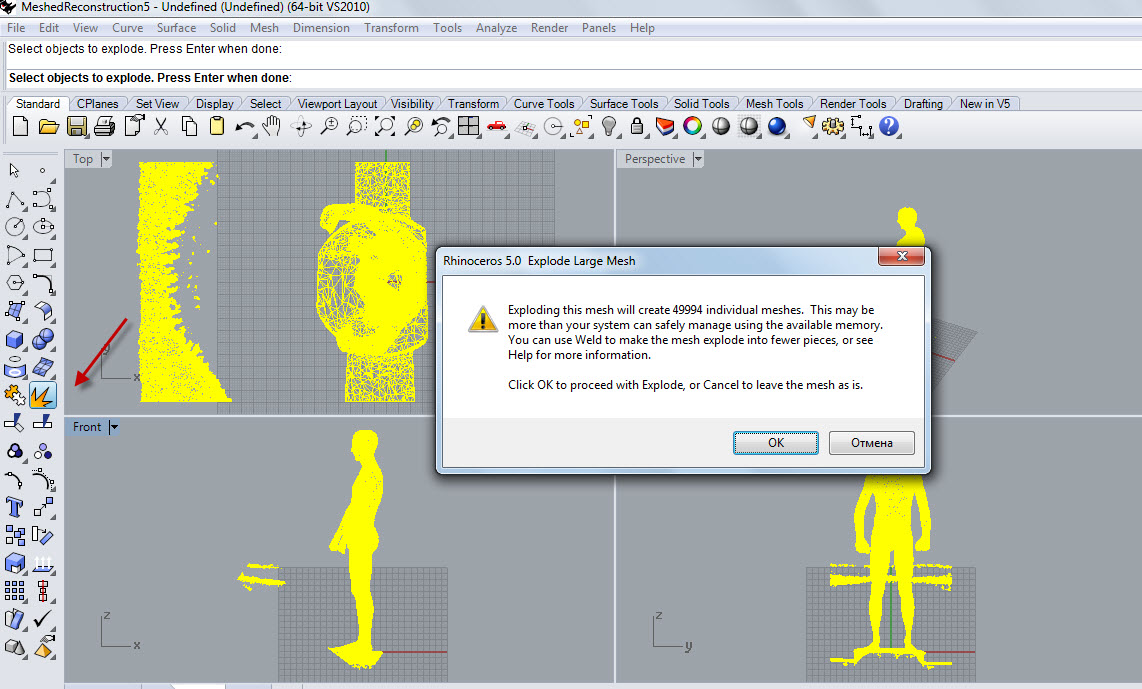The image size is (1142, 689).
Task: Click the warning triangle icon in dialog
Action: tap(482, 319)
